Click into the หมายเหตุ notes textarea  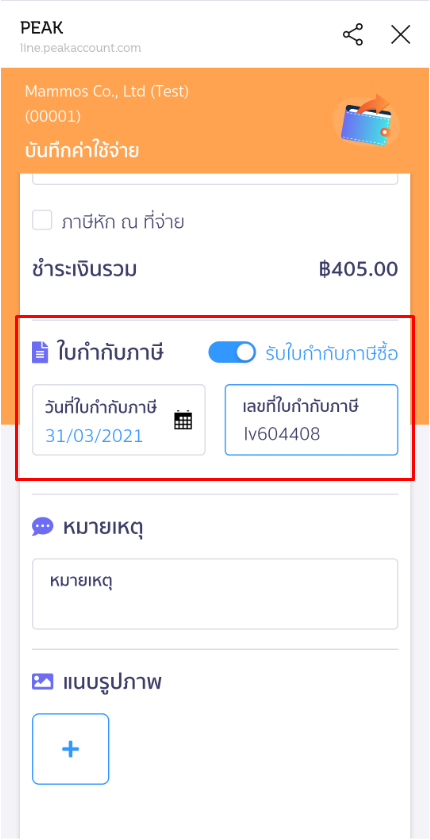(215, 594)
